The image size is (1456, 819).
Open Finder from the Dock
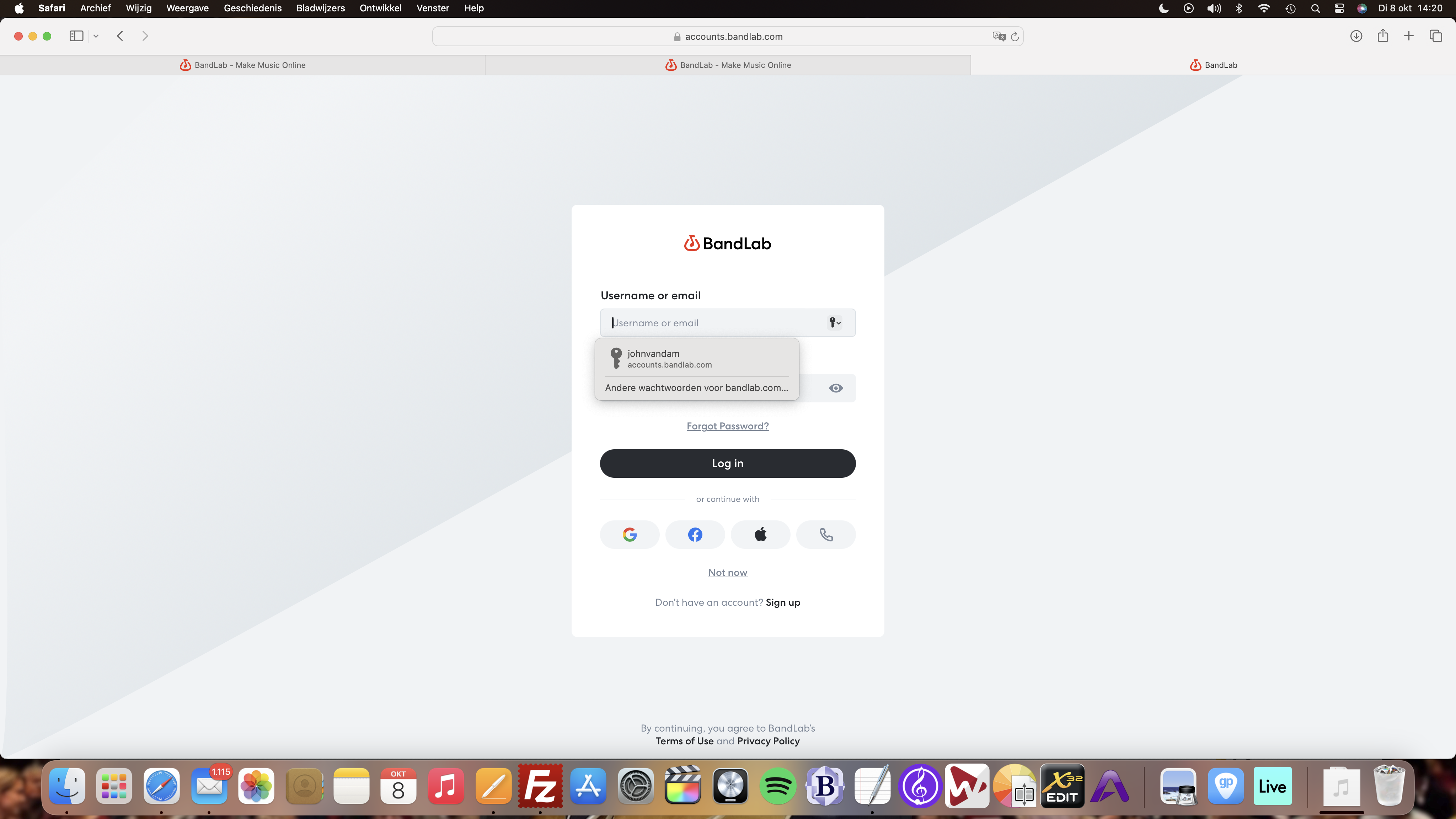tap(67, 786)
